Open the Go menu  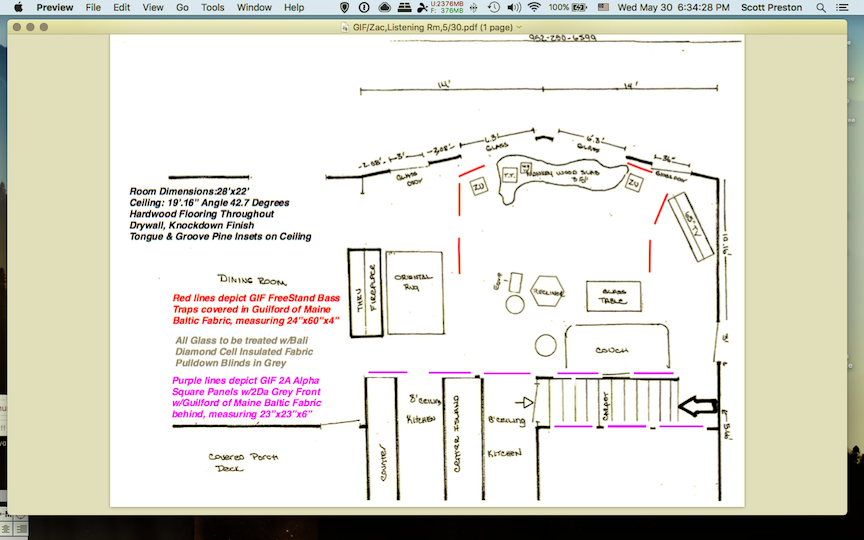[x=182, y=7]
